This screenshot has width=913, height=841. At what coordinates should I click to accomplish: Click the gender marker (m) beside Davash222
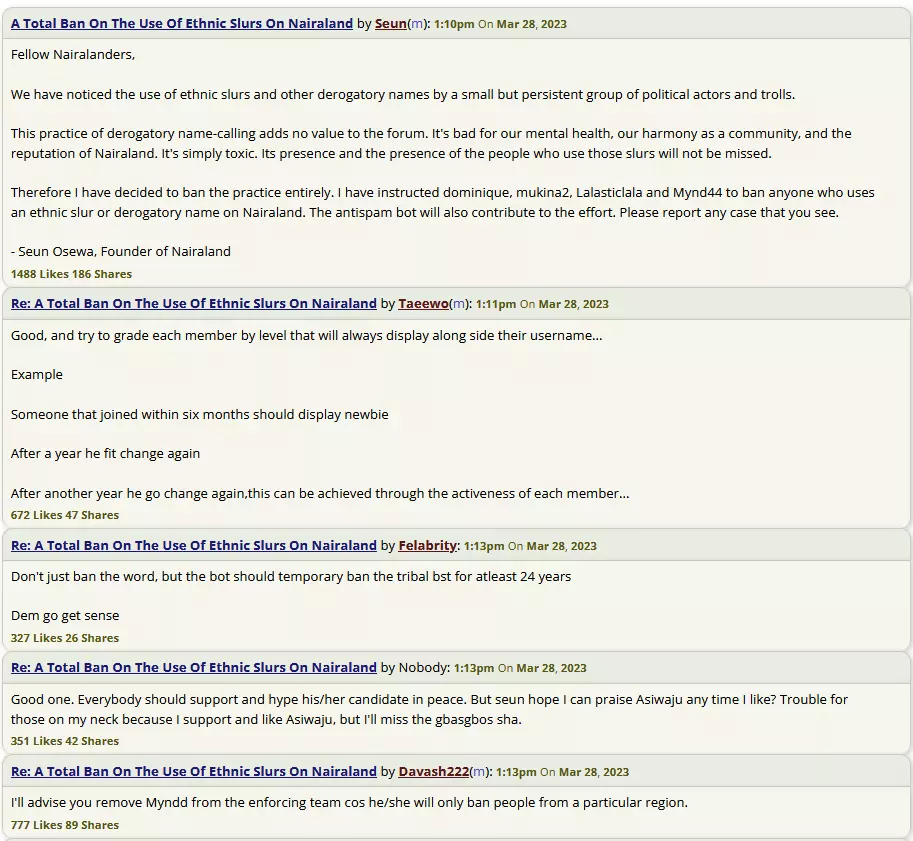click(x=479, y=772)
